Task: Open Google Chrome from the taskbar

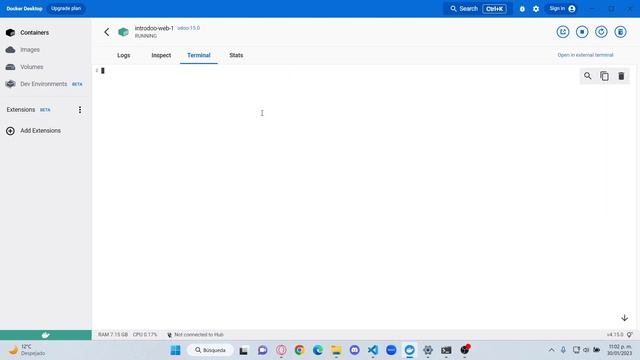Action: pyautogui.click(x=300, y=350)
